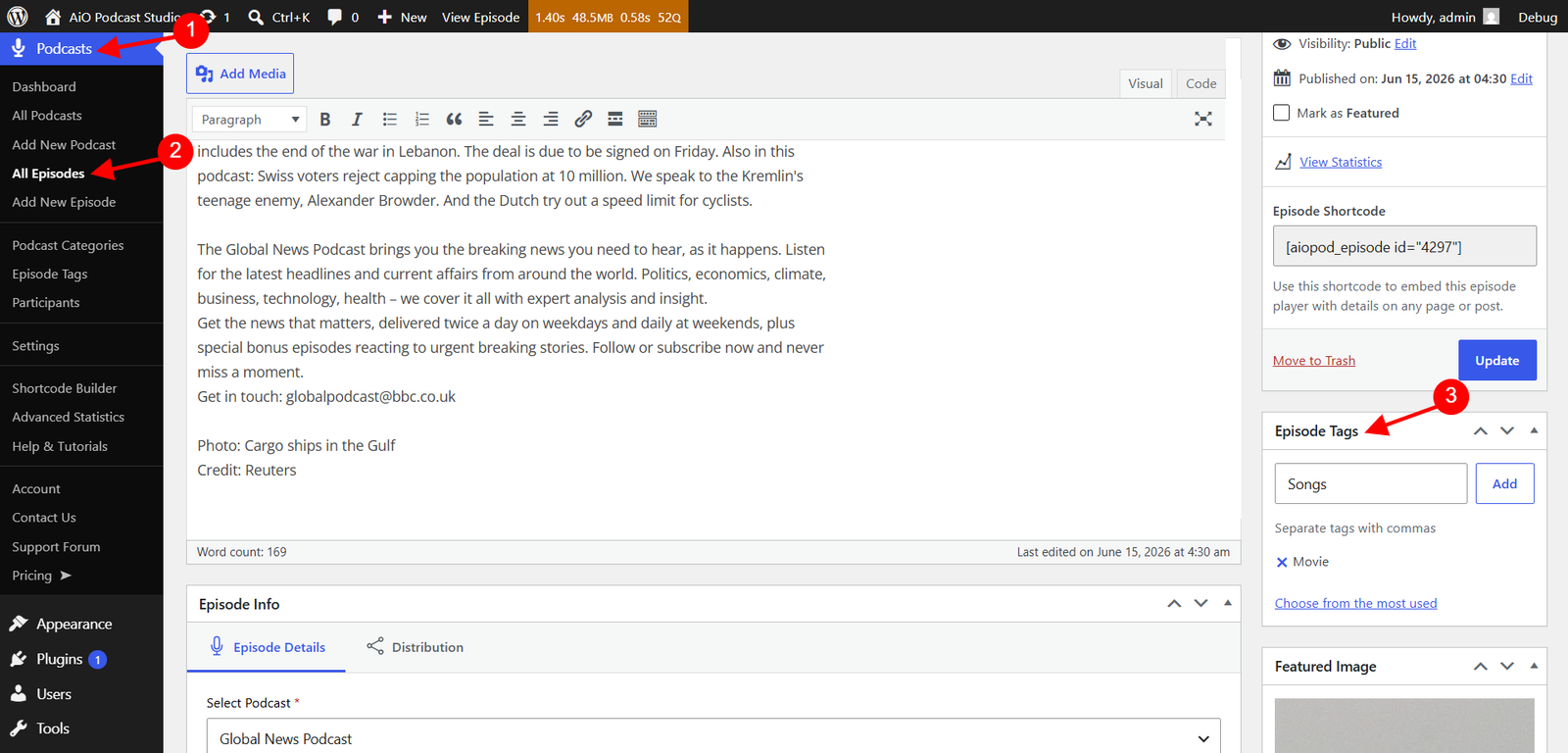Open the View Statistics link

(x=1341, y=162)
